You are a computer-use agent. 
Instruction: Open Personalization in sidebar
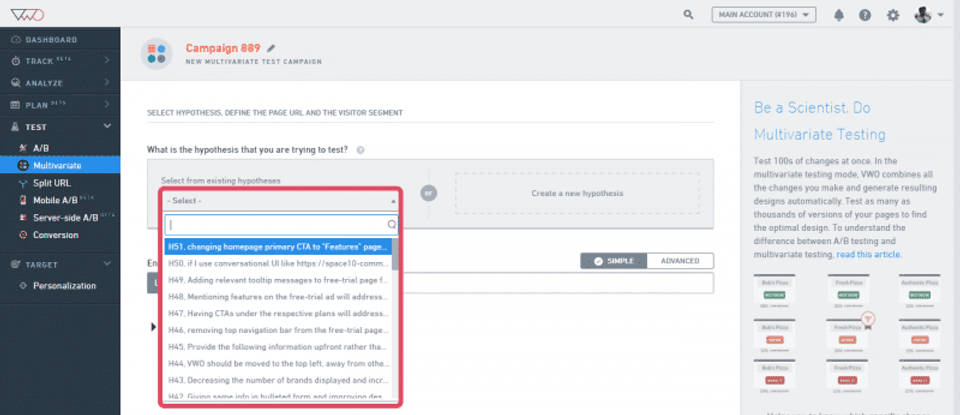[x=62, y=286]
